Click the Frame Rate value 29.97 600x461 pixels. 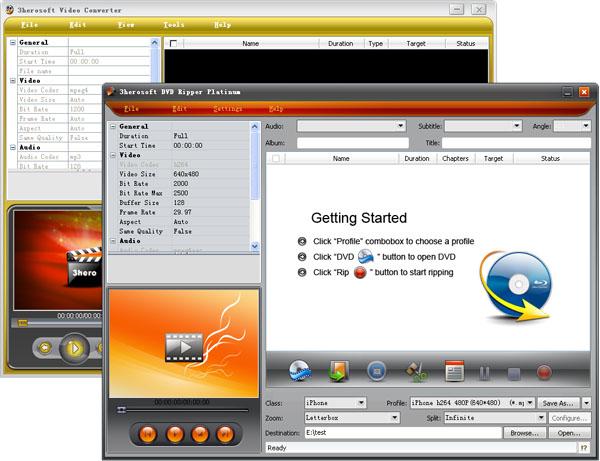[x=182, y=212]
